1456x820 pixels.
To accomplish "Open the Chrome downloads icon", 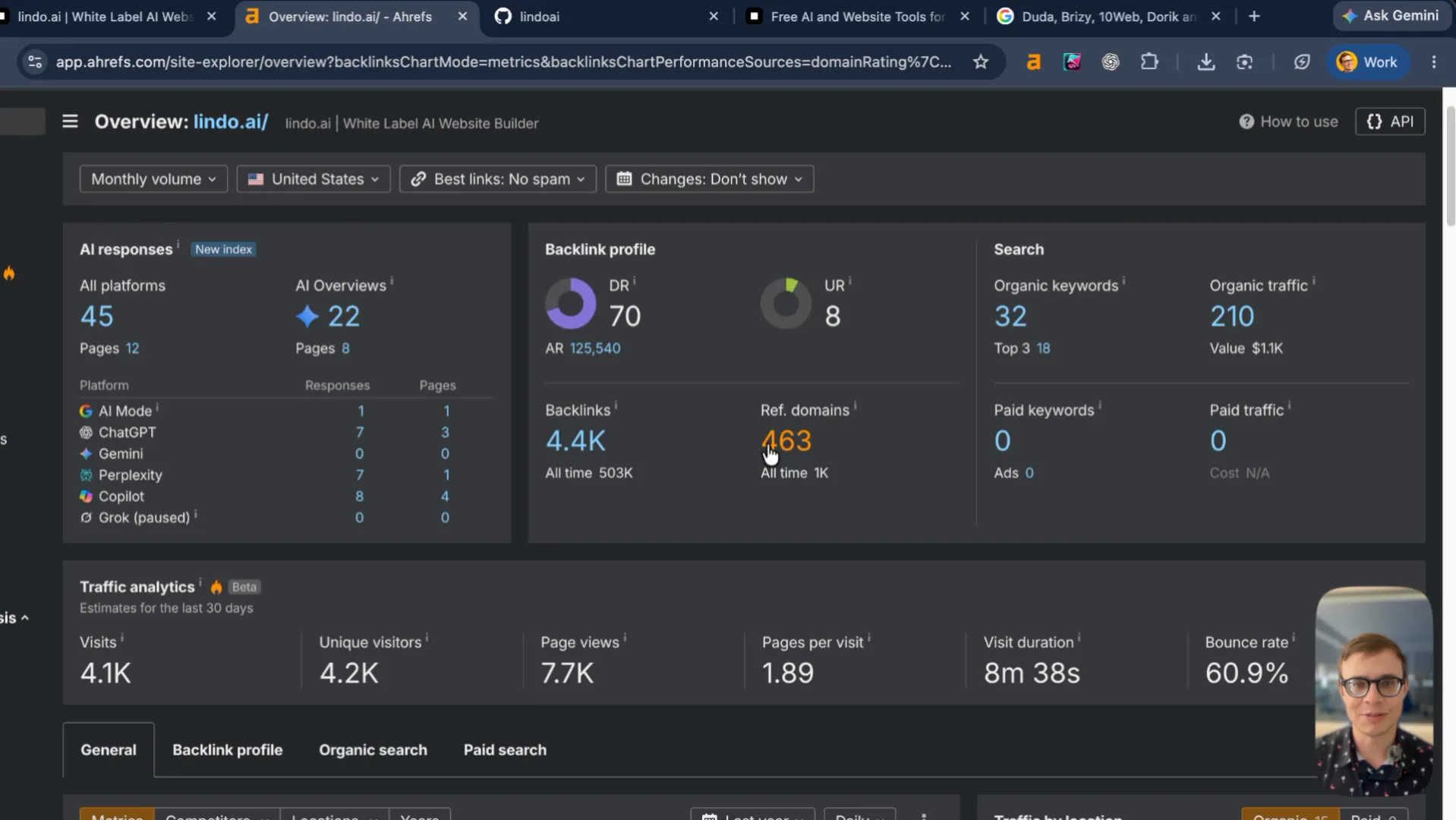I will 1205,62.
